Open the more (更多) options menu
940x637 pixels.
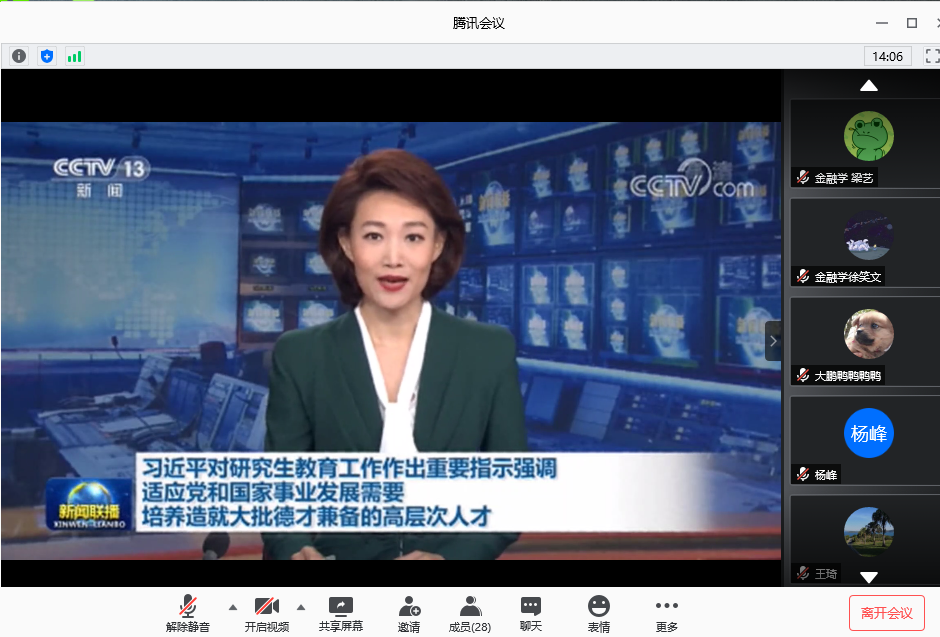tap(666, 613)
